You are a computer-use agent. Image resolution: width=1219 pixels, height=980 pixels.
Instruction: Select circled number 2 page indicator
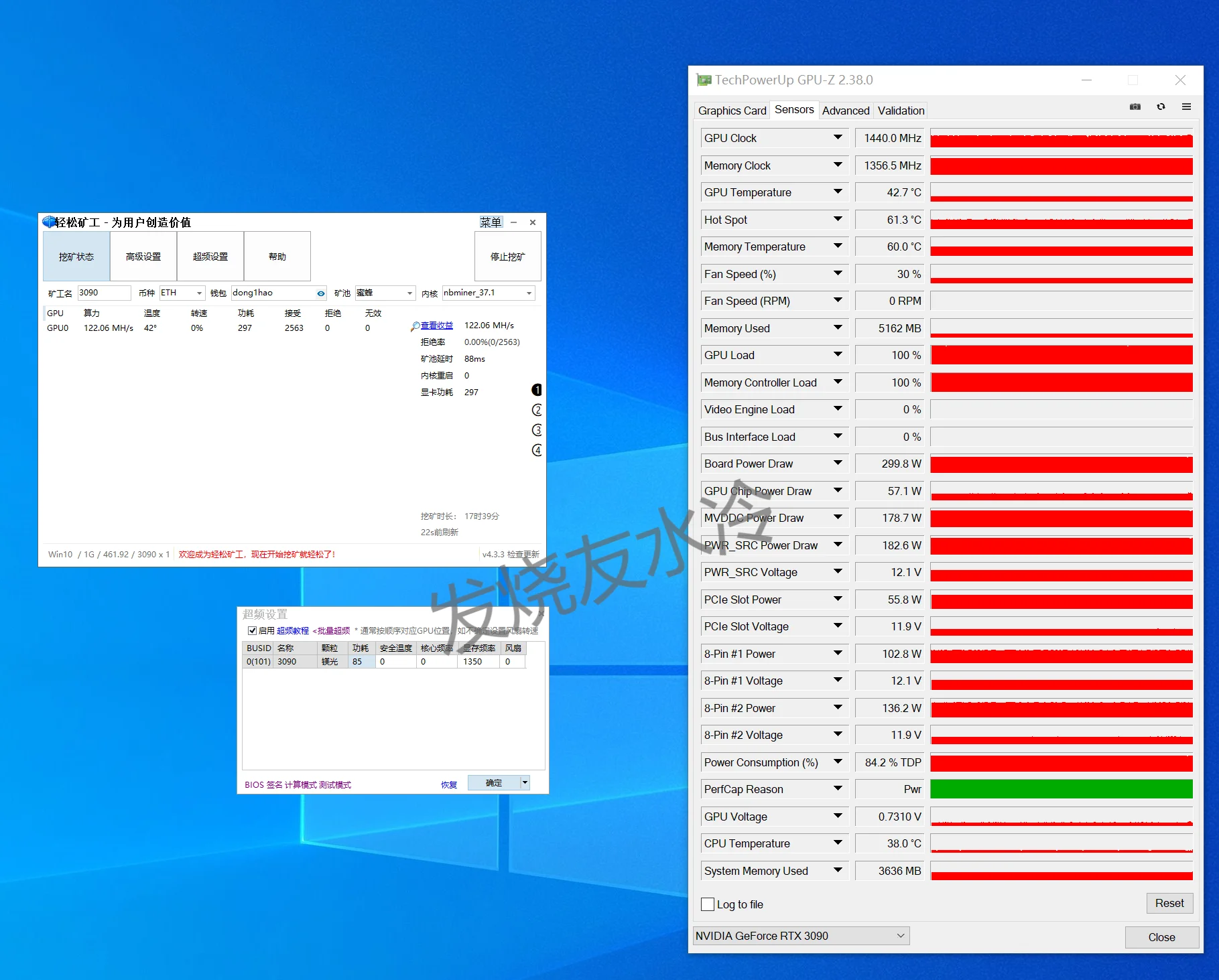537,410
